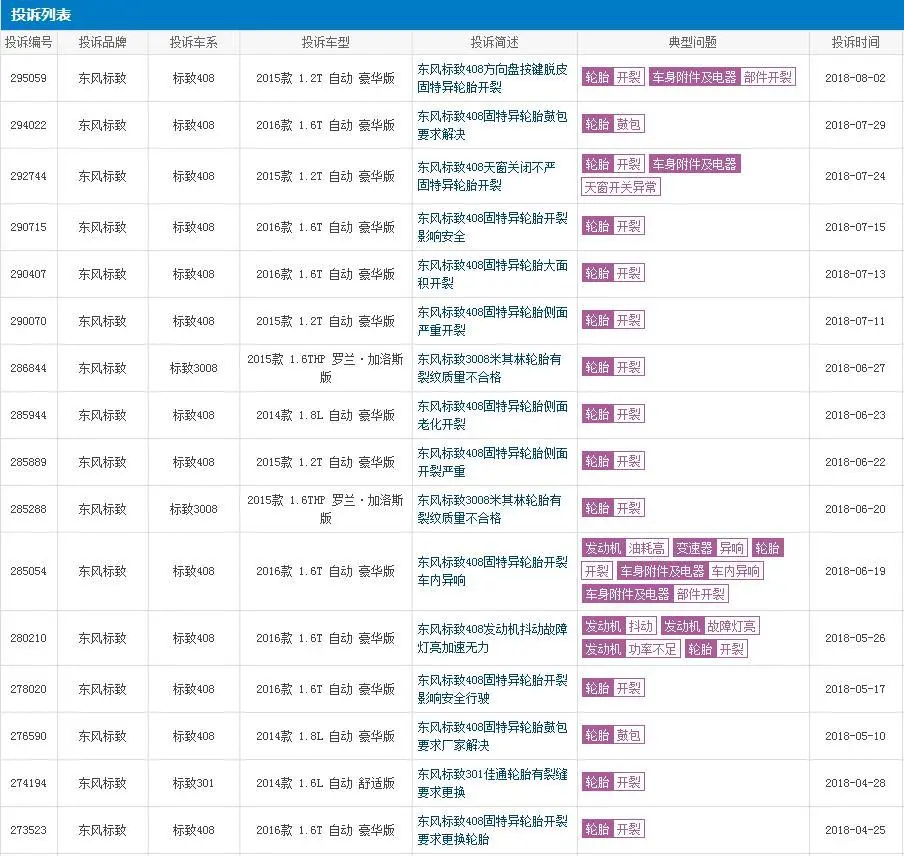This screenshot has height=856, width=904.
Task: Click complaint number 292744
Action: pyautogui.click(x=28, y=176)
